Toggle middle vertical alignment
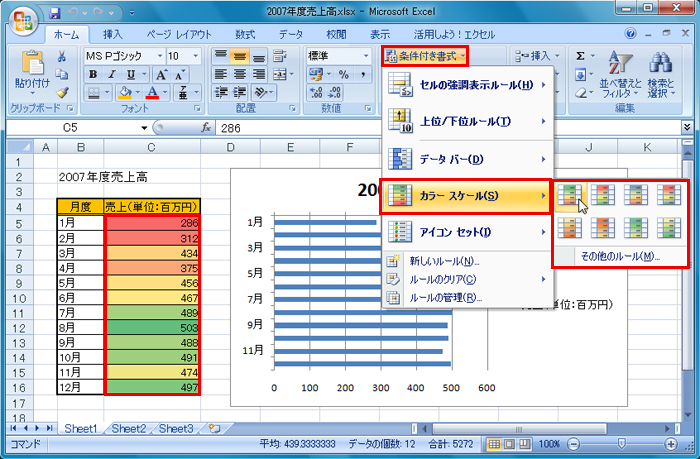This screenshot has width=700, height=459. click(240, 56)
